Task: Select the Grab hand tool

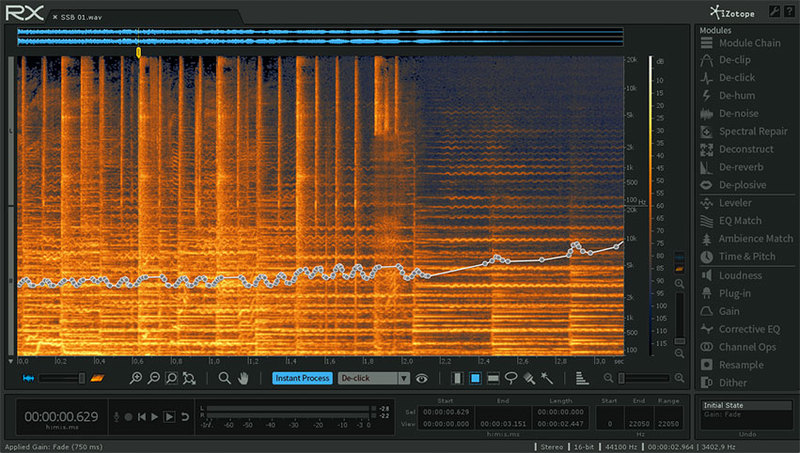Action: 243,378
